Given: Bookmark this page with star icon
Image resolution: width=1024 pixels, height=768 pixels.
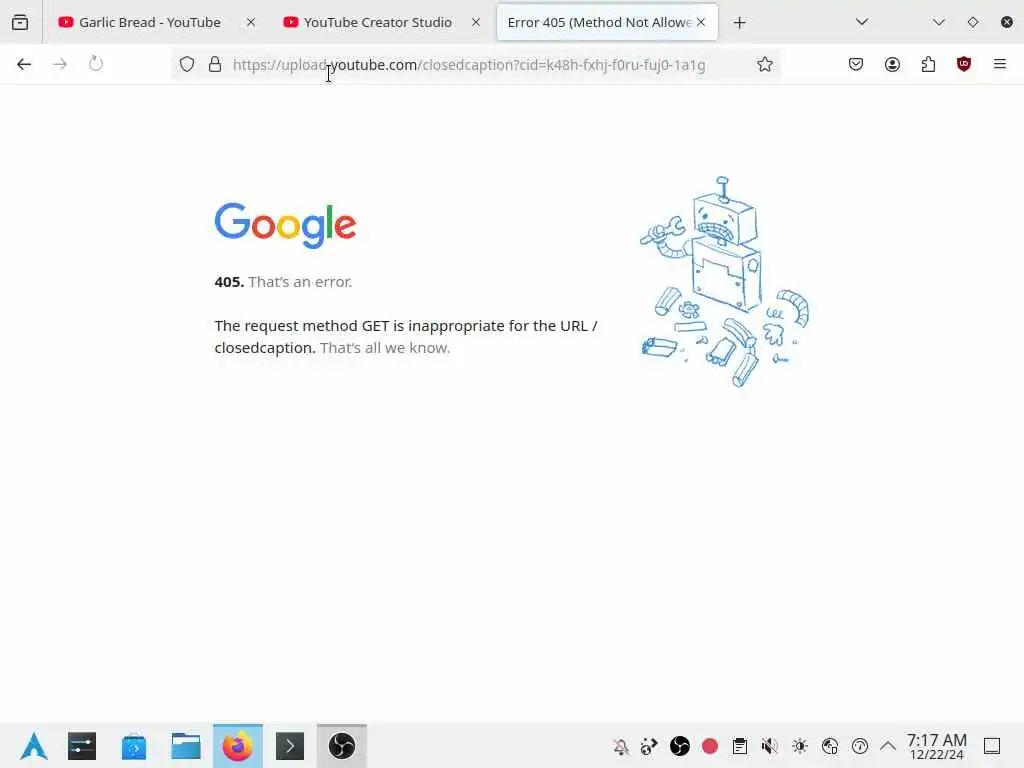Looking at the screenshot, I should click(765, 64).
